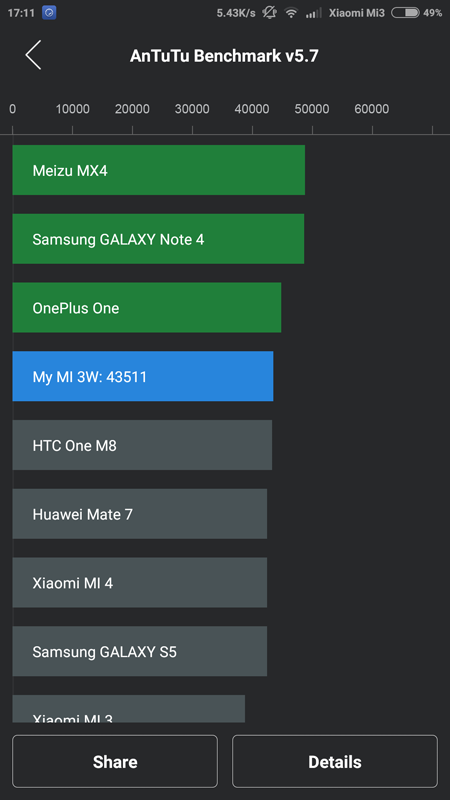
Task: Tap the blue My MI 3W: 43511 bar
Action: click(x=143, y=377)
